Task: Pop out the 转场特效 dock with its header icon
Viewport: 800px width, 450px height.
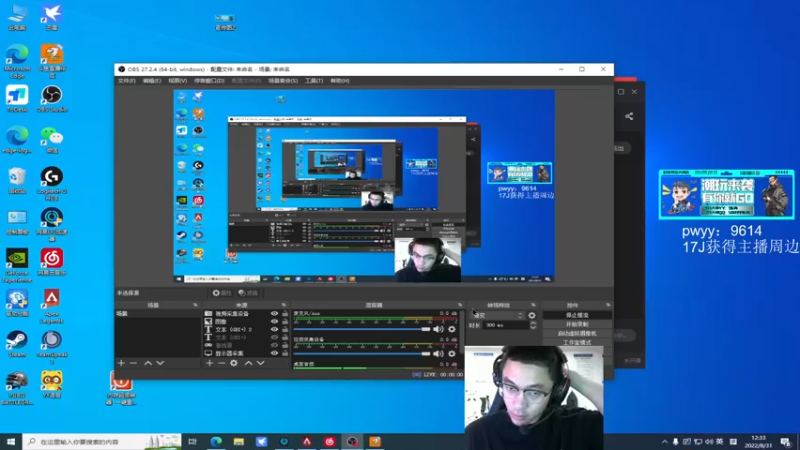Action: 534,305
